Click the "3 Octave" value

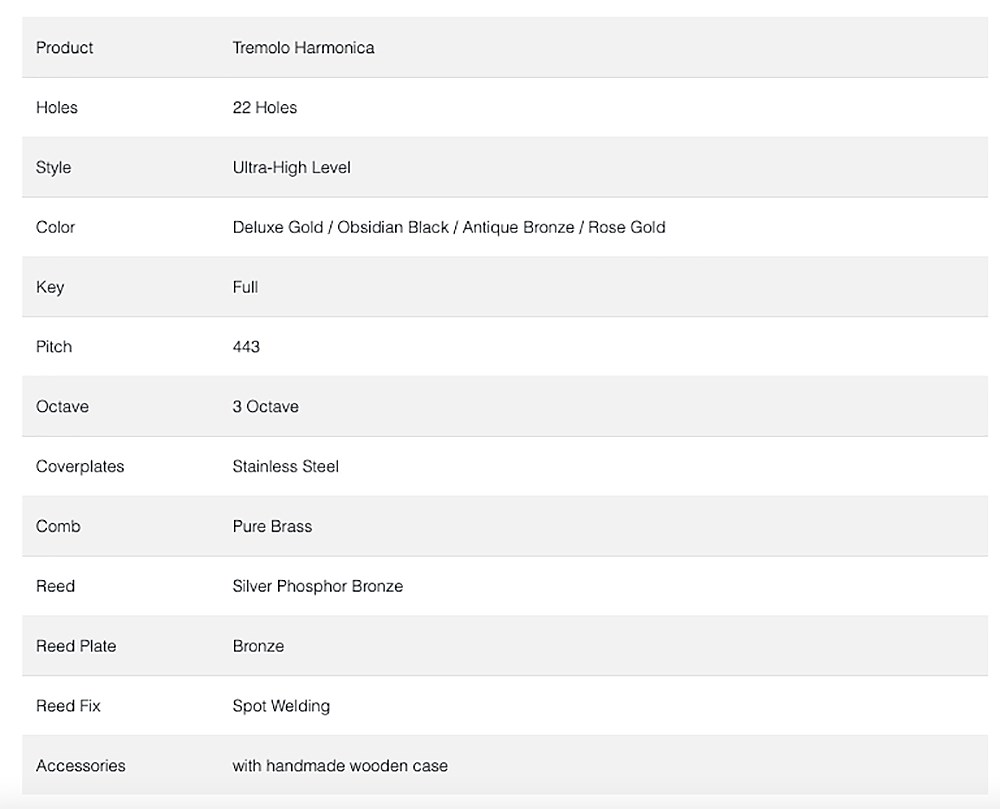pos(265,407)
